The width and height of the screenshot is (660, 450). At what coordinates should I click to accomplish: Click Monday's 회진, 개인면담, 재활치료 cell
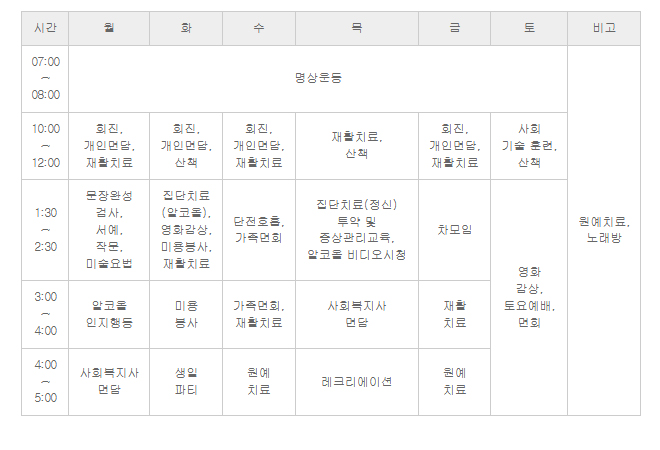[109, 146]
